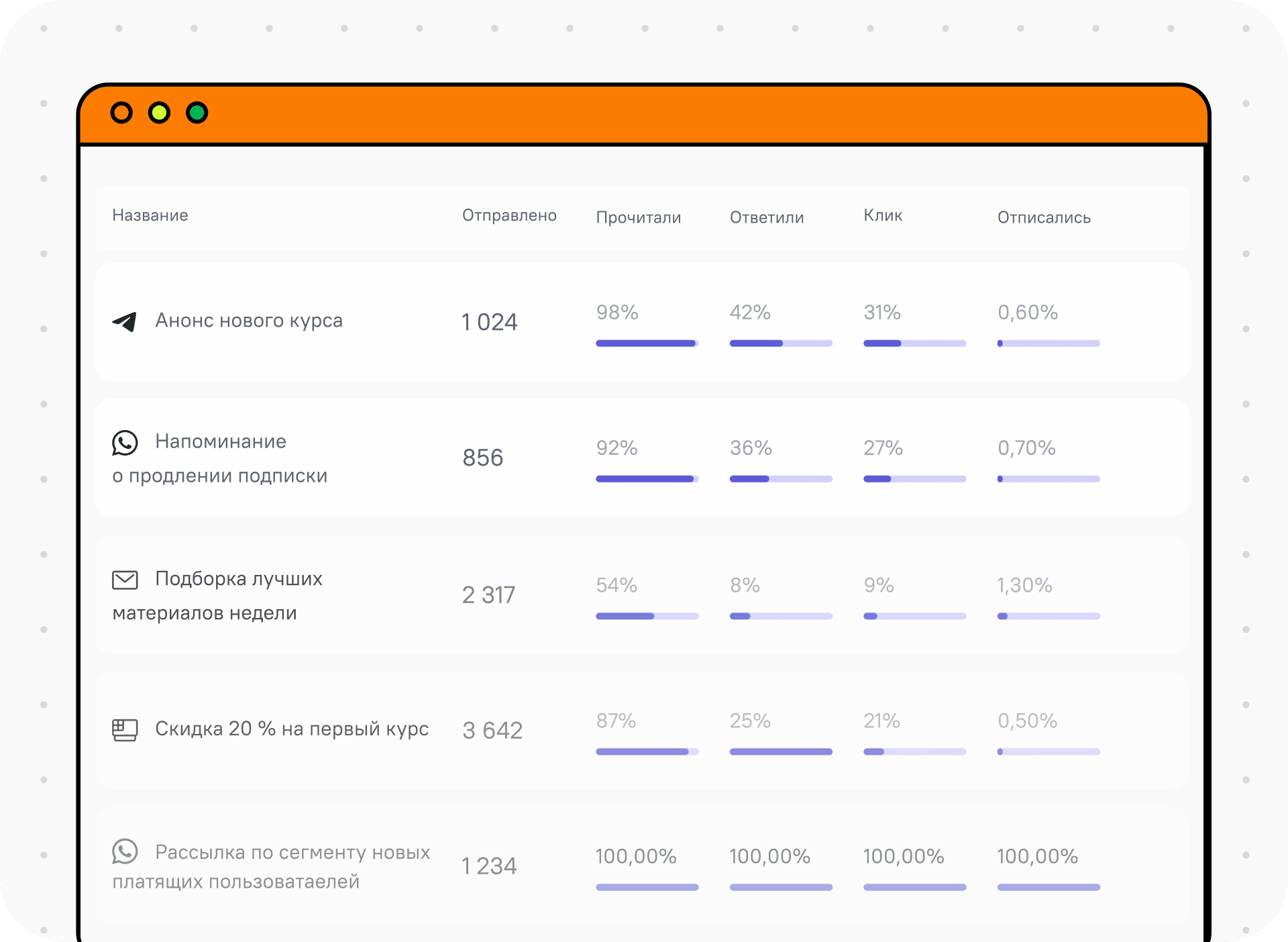Click WhatsApp icon beside Рассылка по сегменту
The width and height of the screenshot is (1288, 942).
pyautogui.click(x=125, y=851)
